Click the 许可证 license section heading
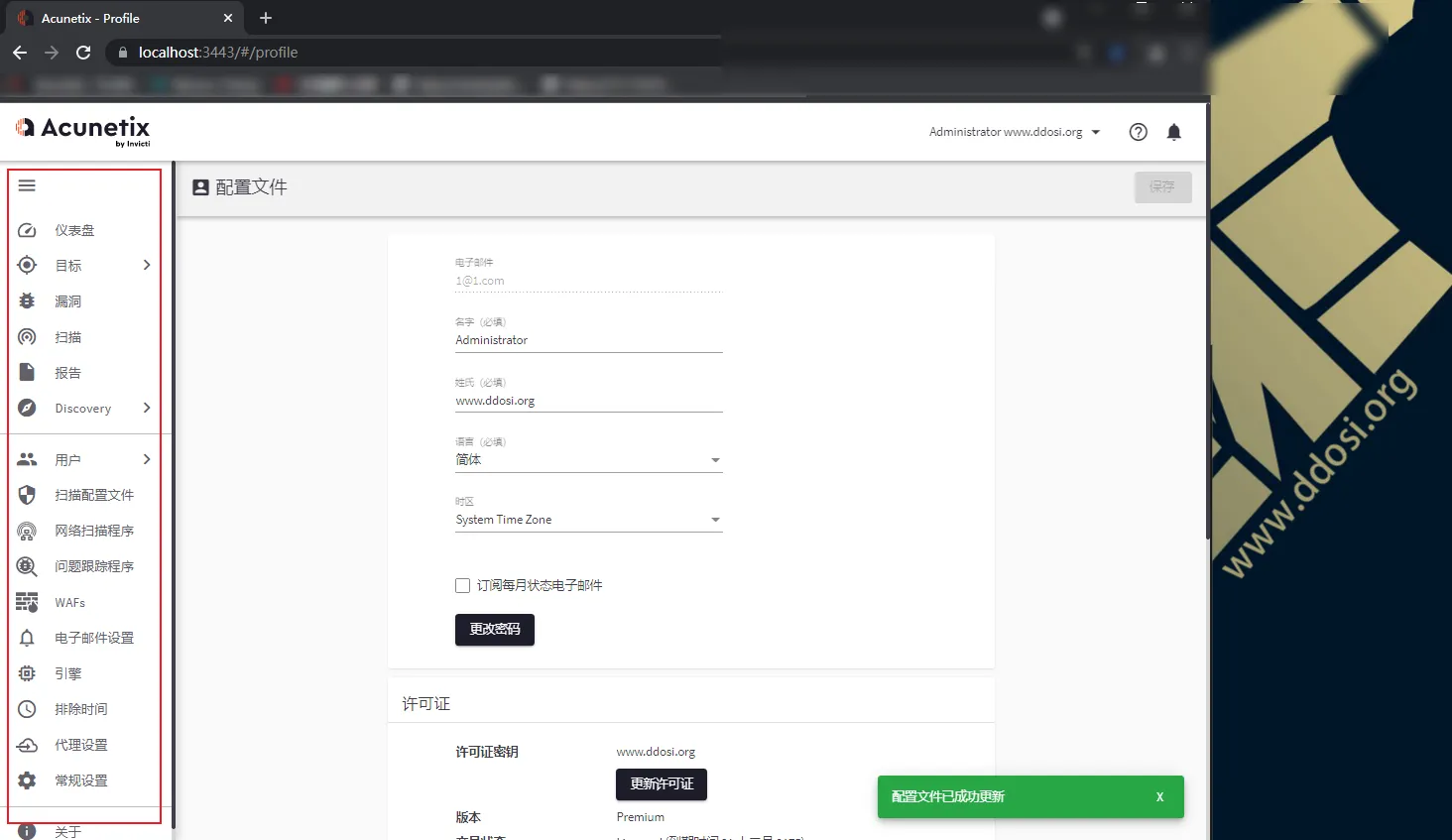This screenshot has height=840, width=1452. point(426,704)
